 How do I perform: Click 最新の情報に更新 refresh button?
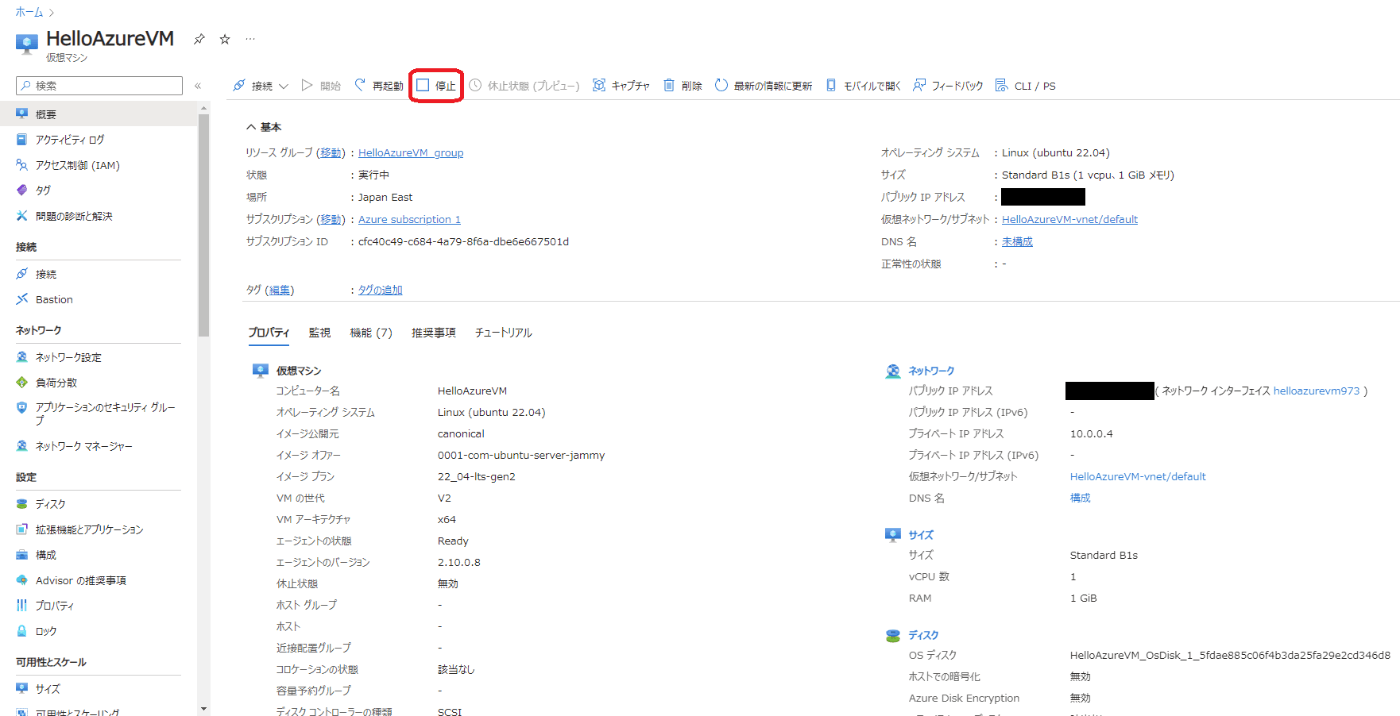click(763, 86)
